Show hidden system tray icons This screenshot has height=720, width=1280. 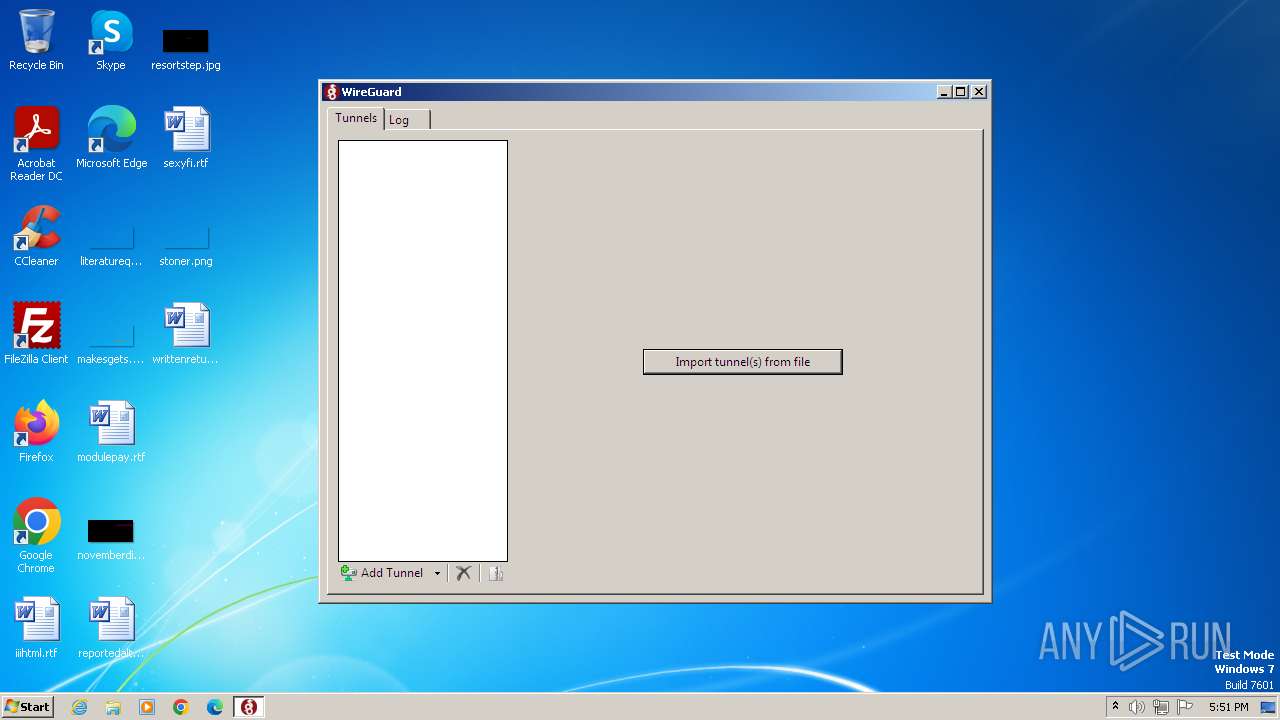pos(1115,707)
